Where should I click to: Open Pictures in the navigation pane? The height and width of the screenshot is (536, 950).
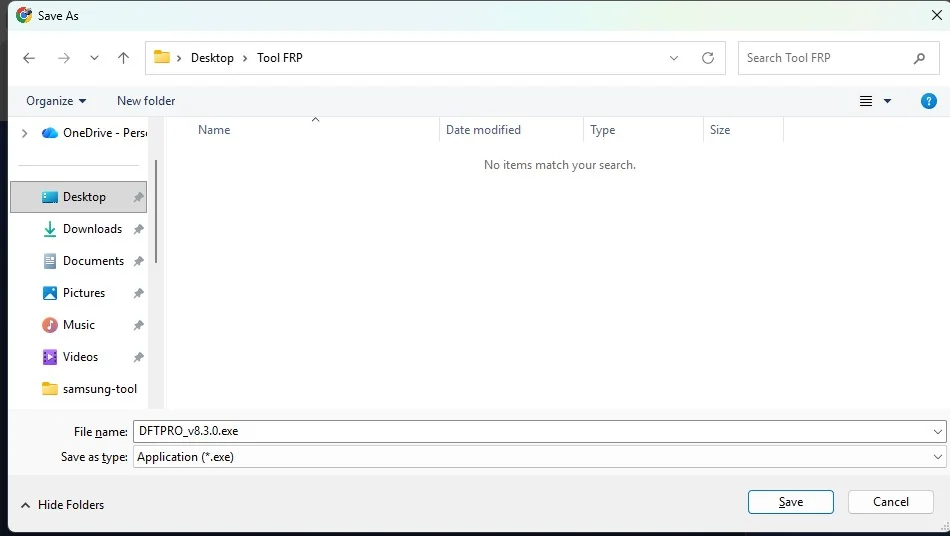coord(73,293)
